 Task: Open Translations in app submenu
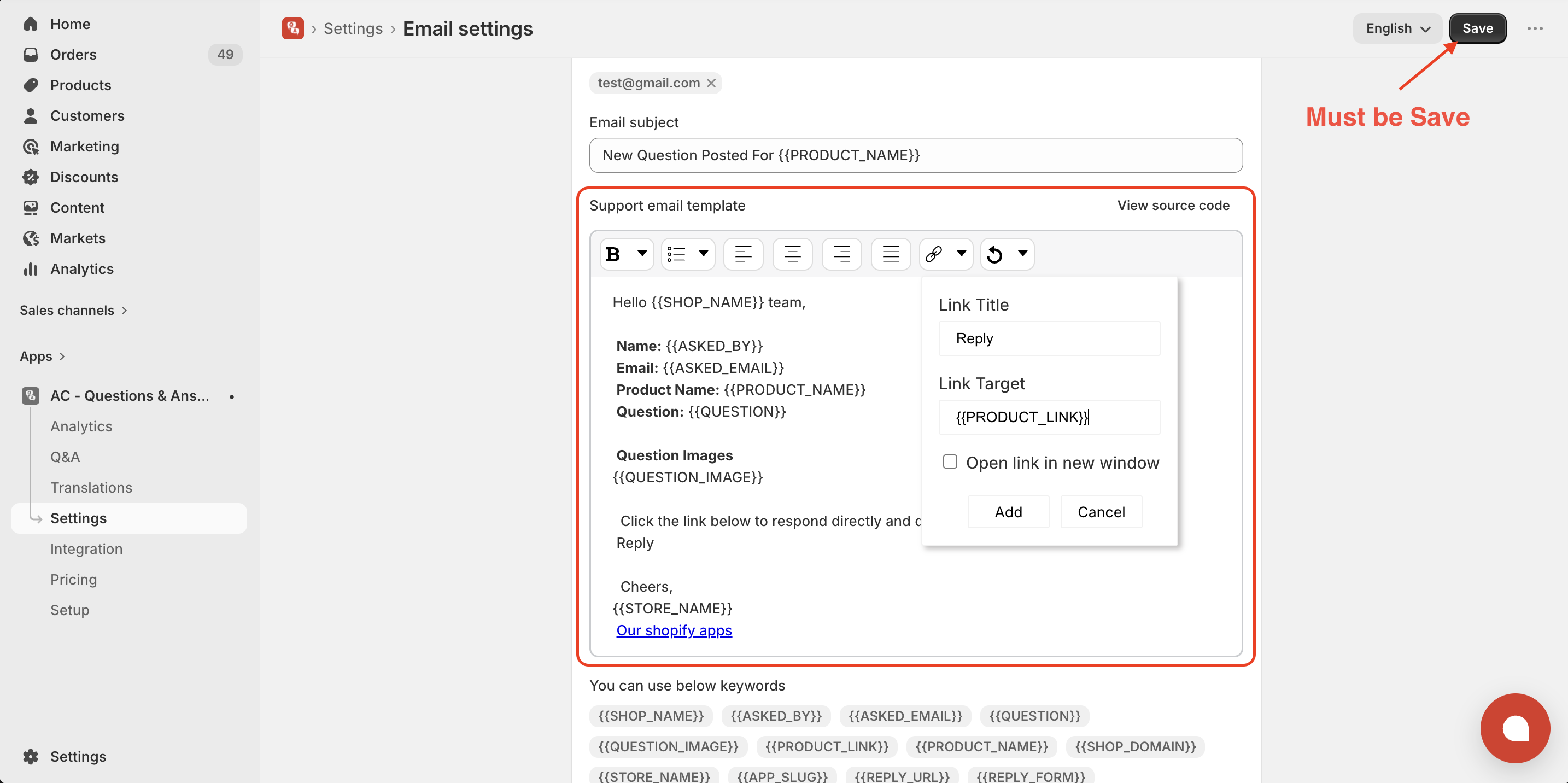point(91,488)
